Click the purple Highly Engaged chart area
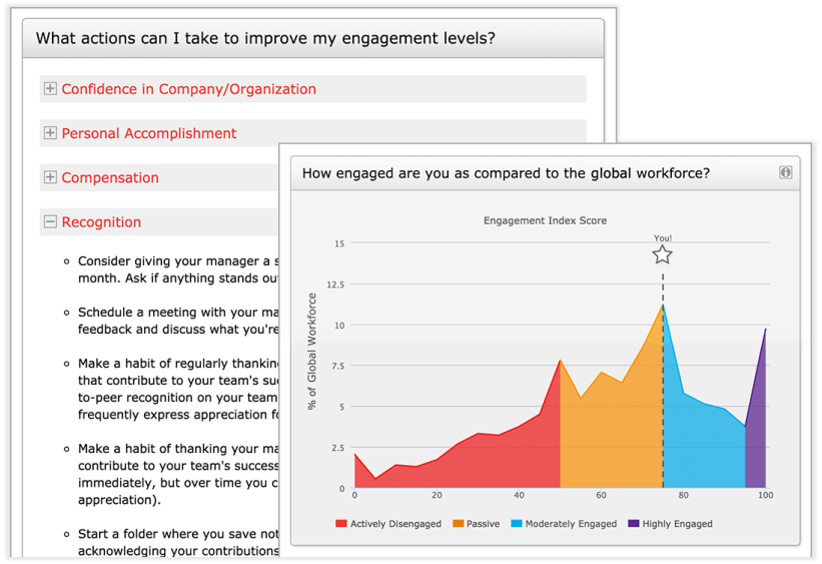The height and width of the screenshot is (564, 822). 758,440
